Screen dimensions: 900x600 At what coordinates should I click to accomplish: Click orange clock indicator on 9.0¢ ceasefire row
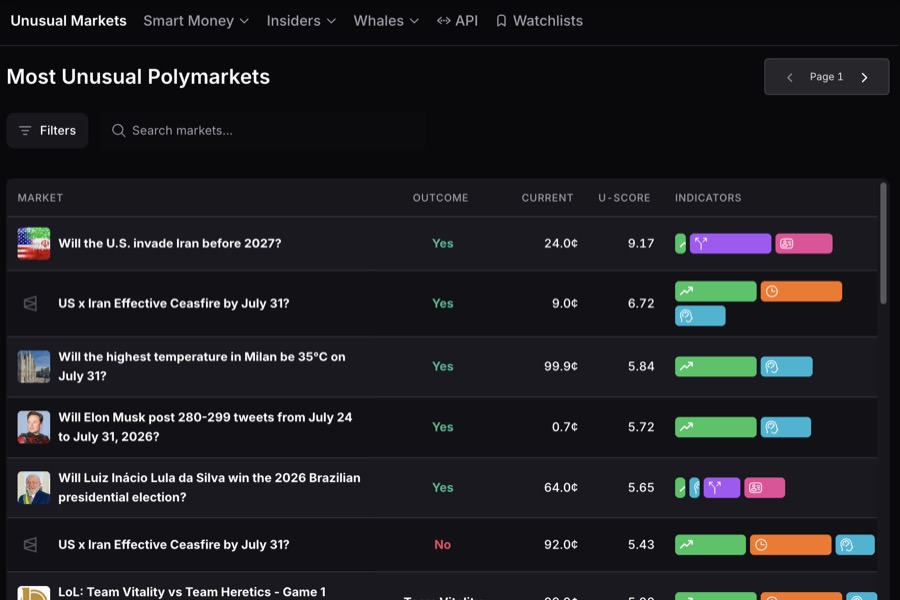pos(801,291)
